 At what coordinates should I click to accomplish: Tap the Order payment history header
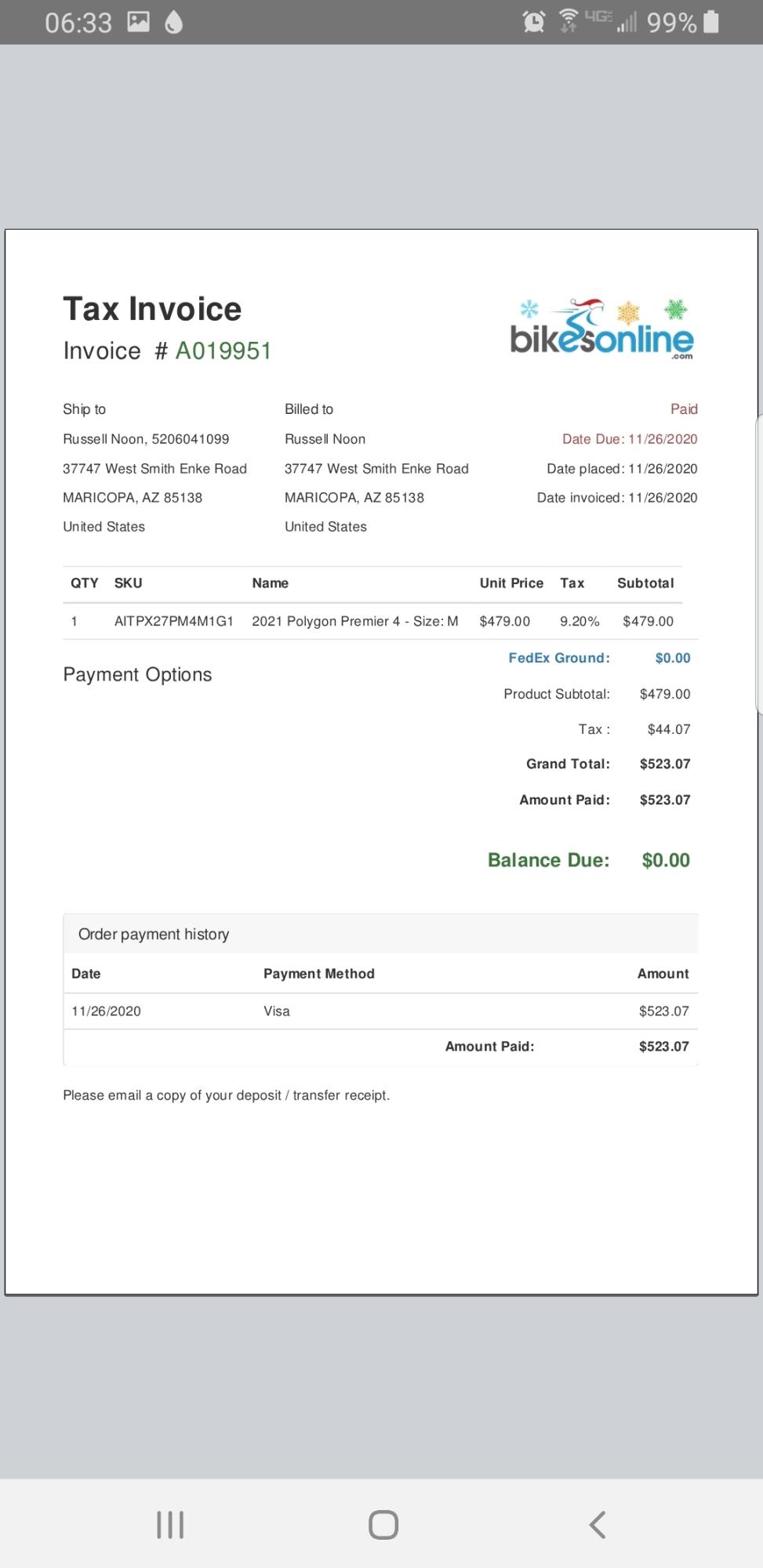tap(154, 934)
